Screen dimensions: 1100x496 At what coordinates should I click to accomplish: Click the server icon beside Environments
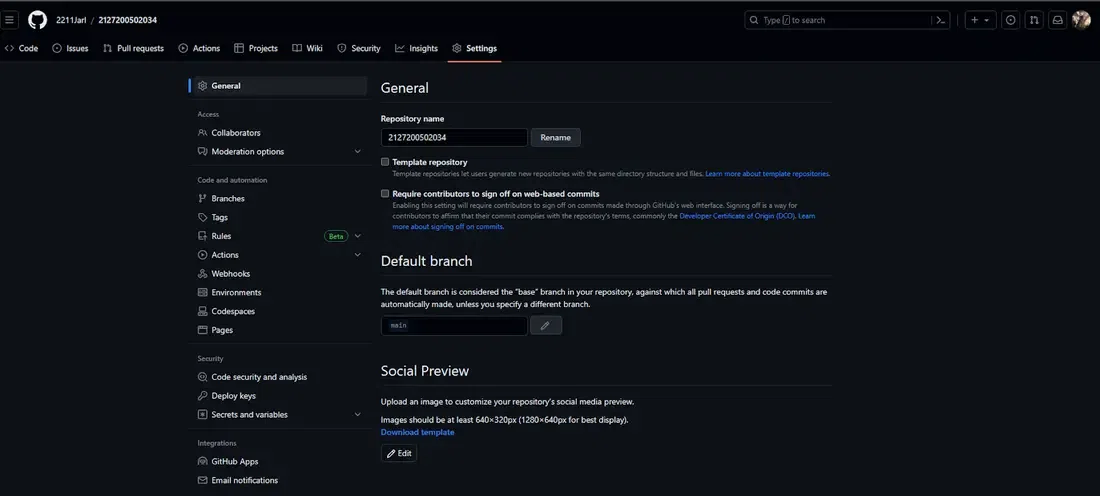click(203, 293)
